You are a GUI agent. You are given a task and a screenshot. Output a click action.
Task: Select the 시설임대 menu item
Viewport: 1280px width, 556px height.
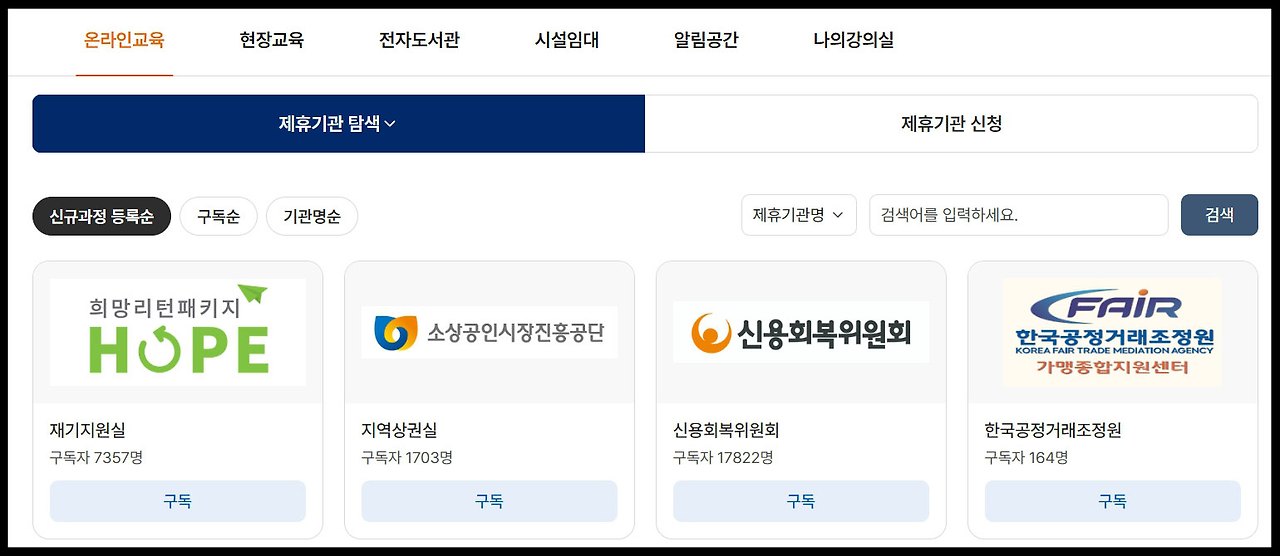[x=567, y=41]
